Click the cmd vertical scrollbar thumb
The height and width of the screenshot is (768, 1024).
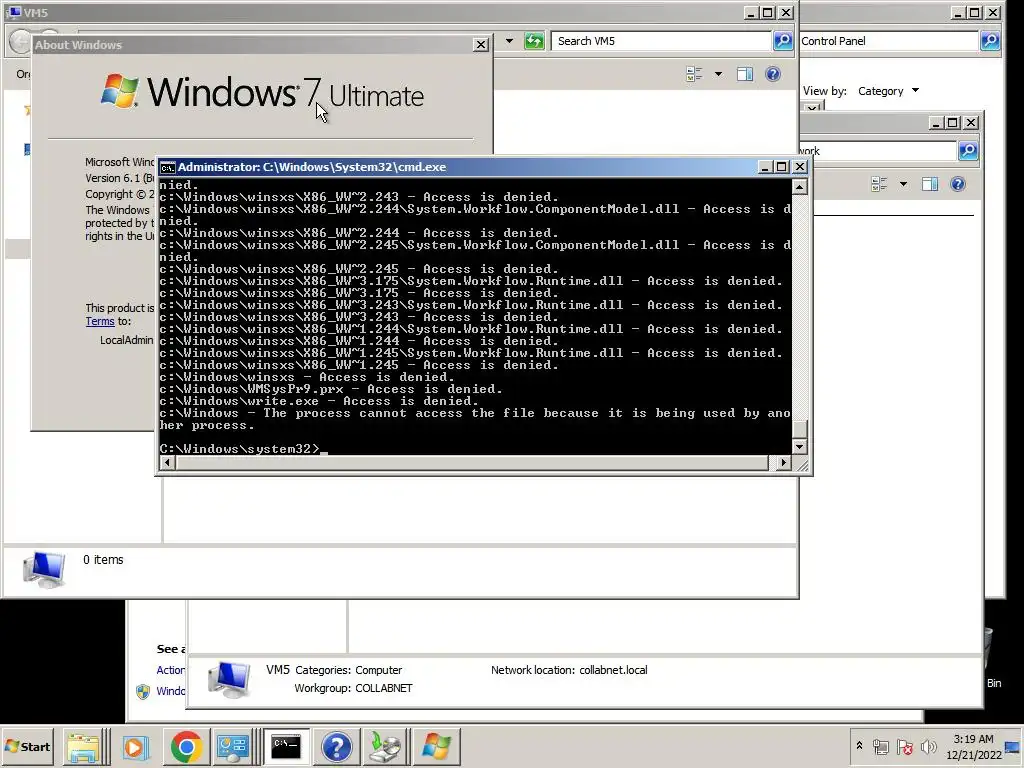click(799, 429)
